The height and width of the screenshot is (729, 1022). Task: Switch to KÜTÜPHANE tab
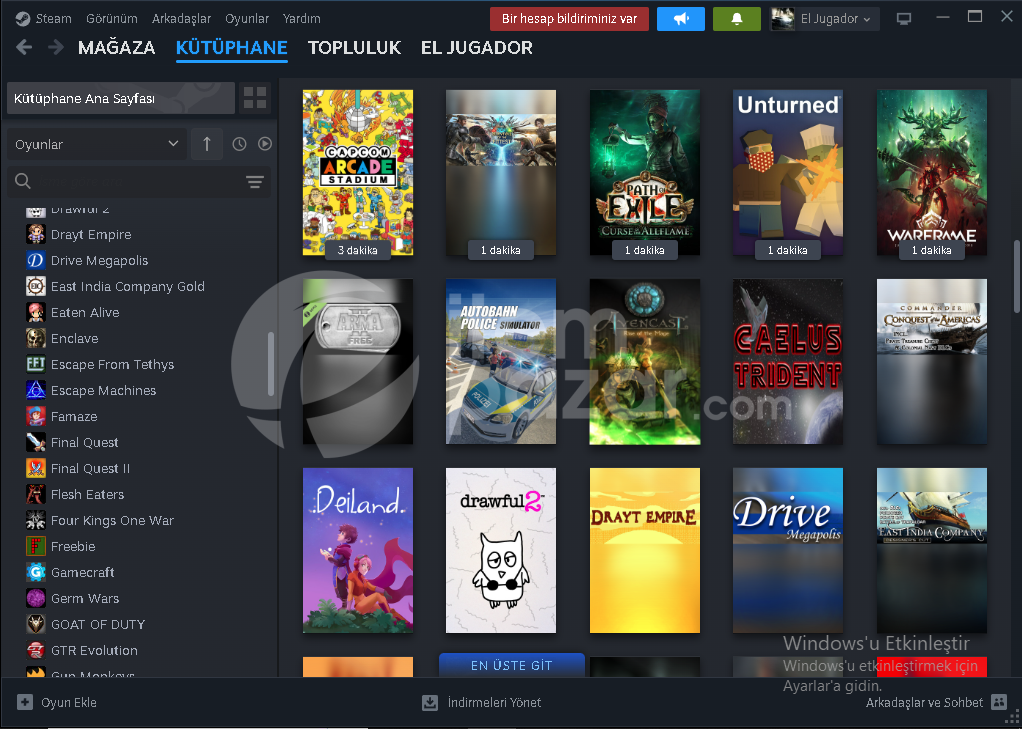coord(231,48)
